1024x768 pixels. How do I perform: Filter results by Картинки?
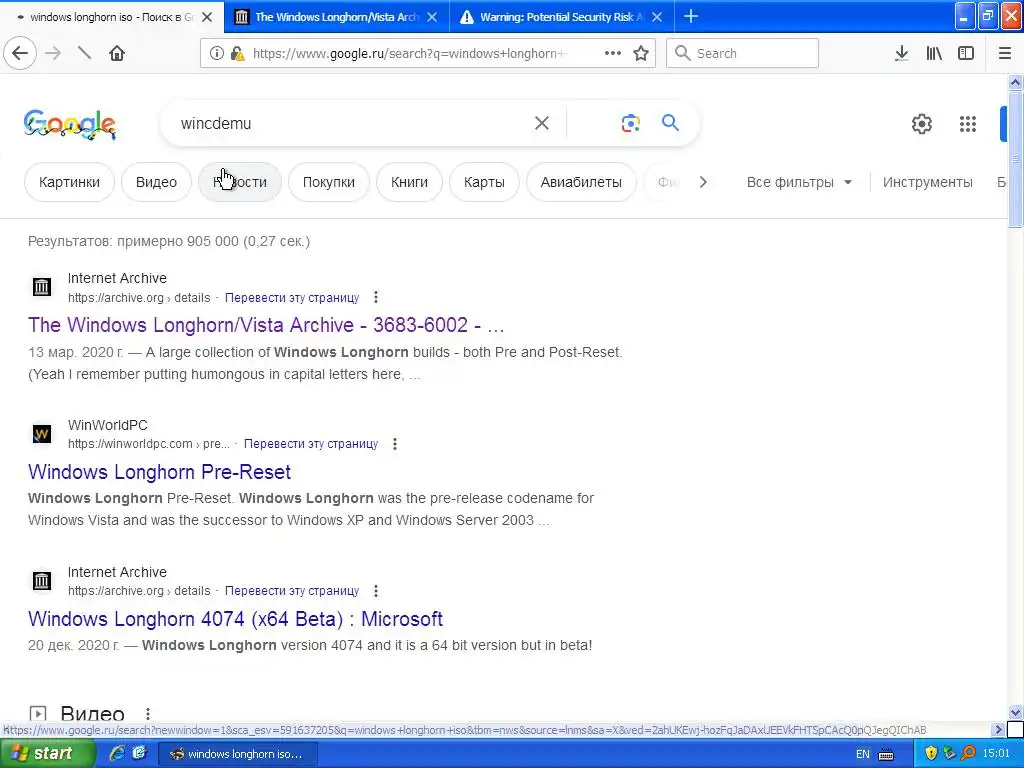(x=69, y=182)
